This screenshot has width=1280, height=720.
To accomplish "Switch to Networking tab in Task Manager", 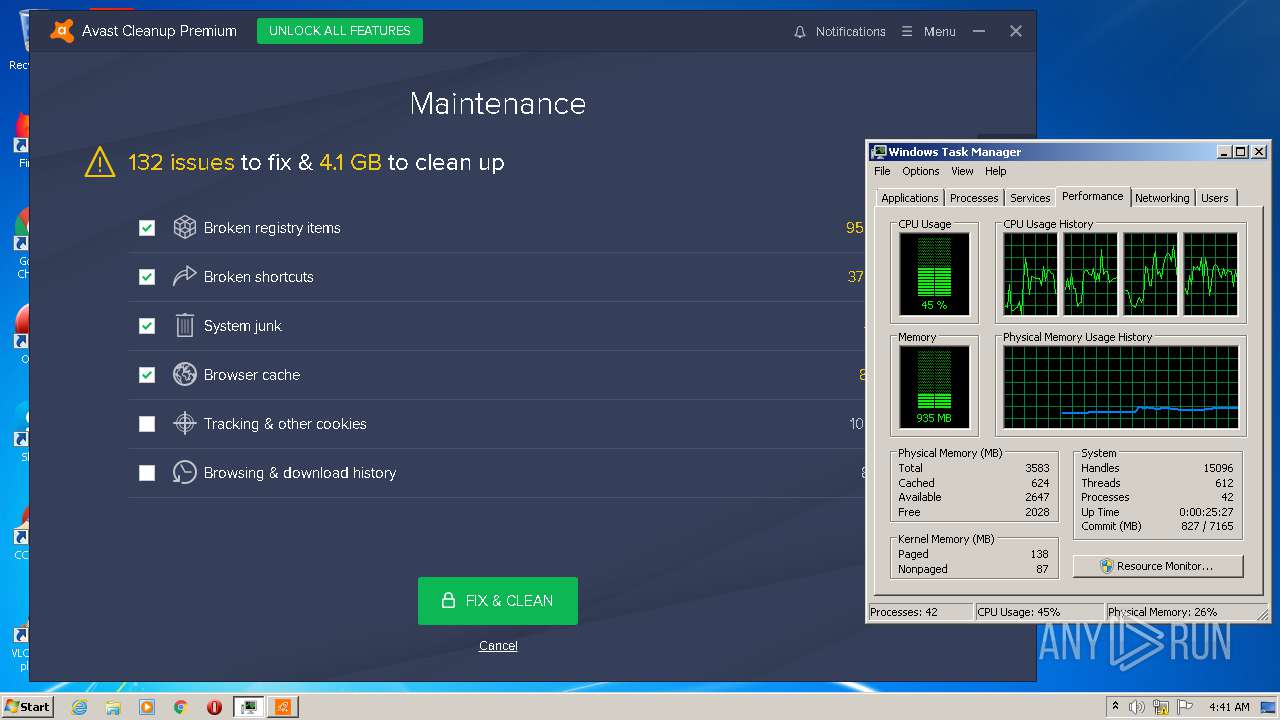I will coord(1162,198).
